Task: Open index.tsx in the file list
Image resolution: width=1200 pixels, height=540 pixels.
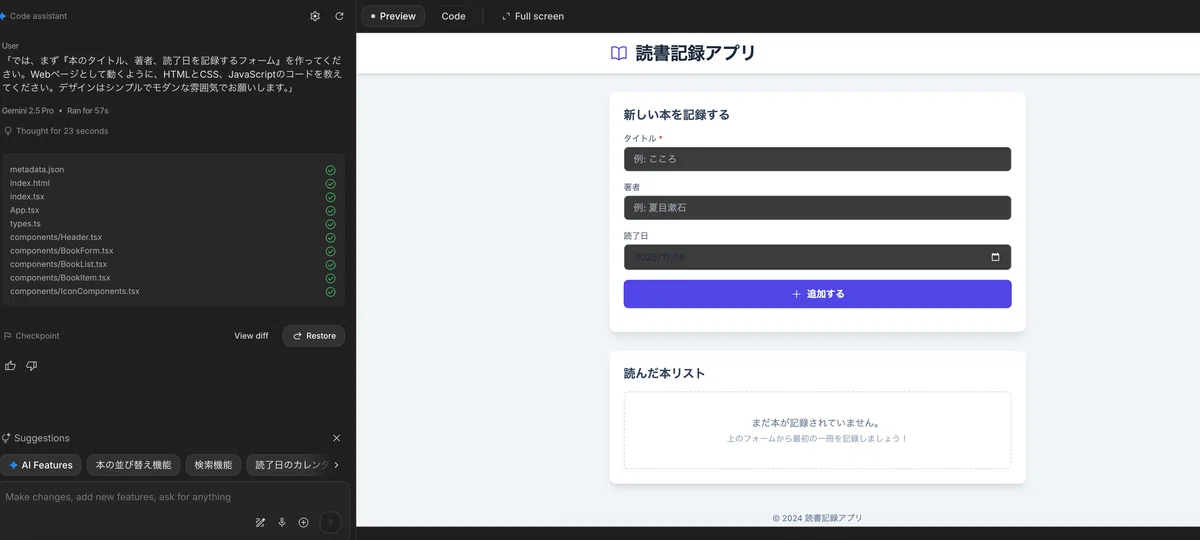Action: pos(28,197)
